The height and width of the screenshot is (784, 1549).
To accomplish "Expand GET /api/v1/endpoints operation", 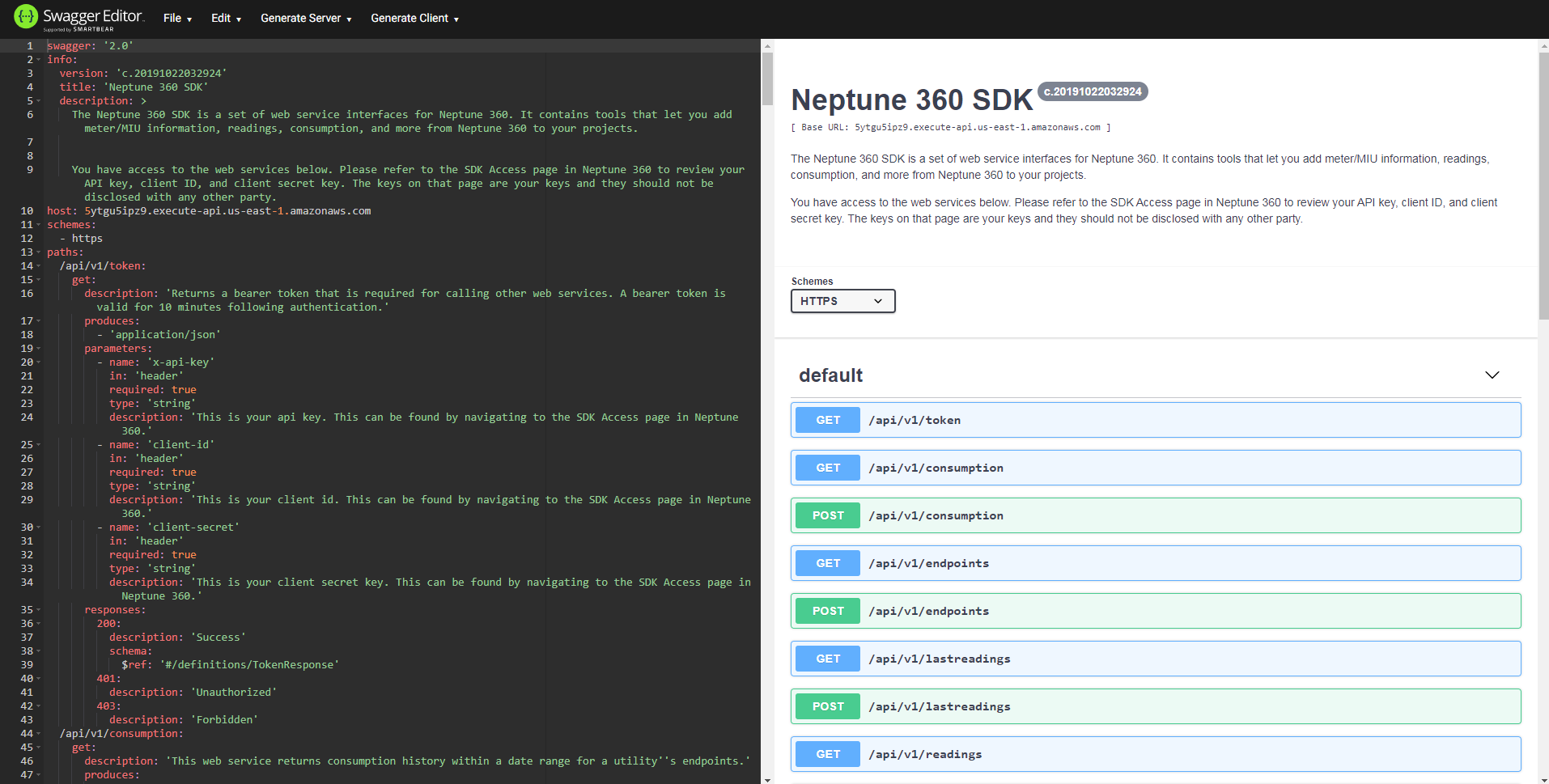I will pyautogui.click(x=1156, y=563).
